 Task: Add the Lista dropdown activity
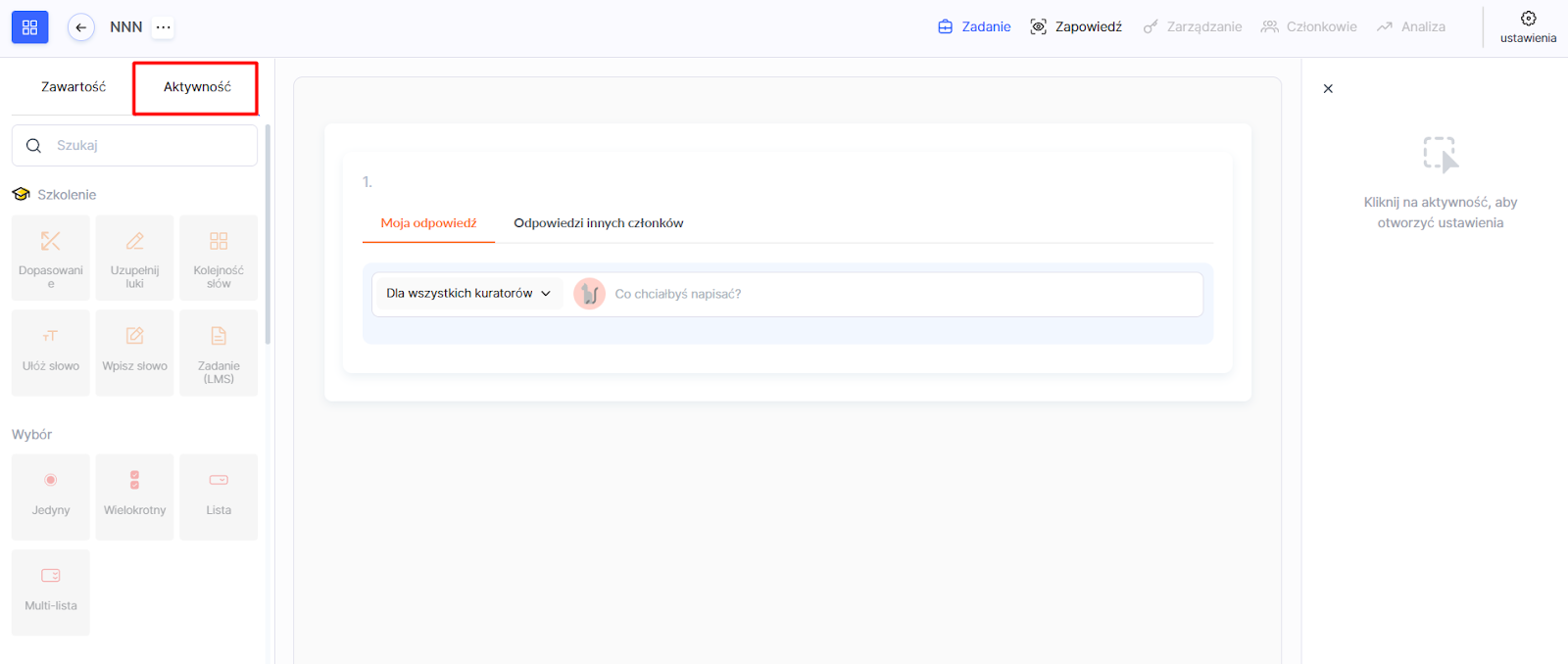pyautogui.click(x=219, y=497)
